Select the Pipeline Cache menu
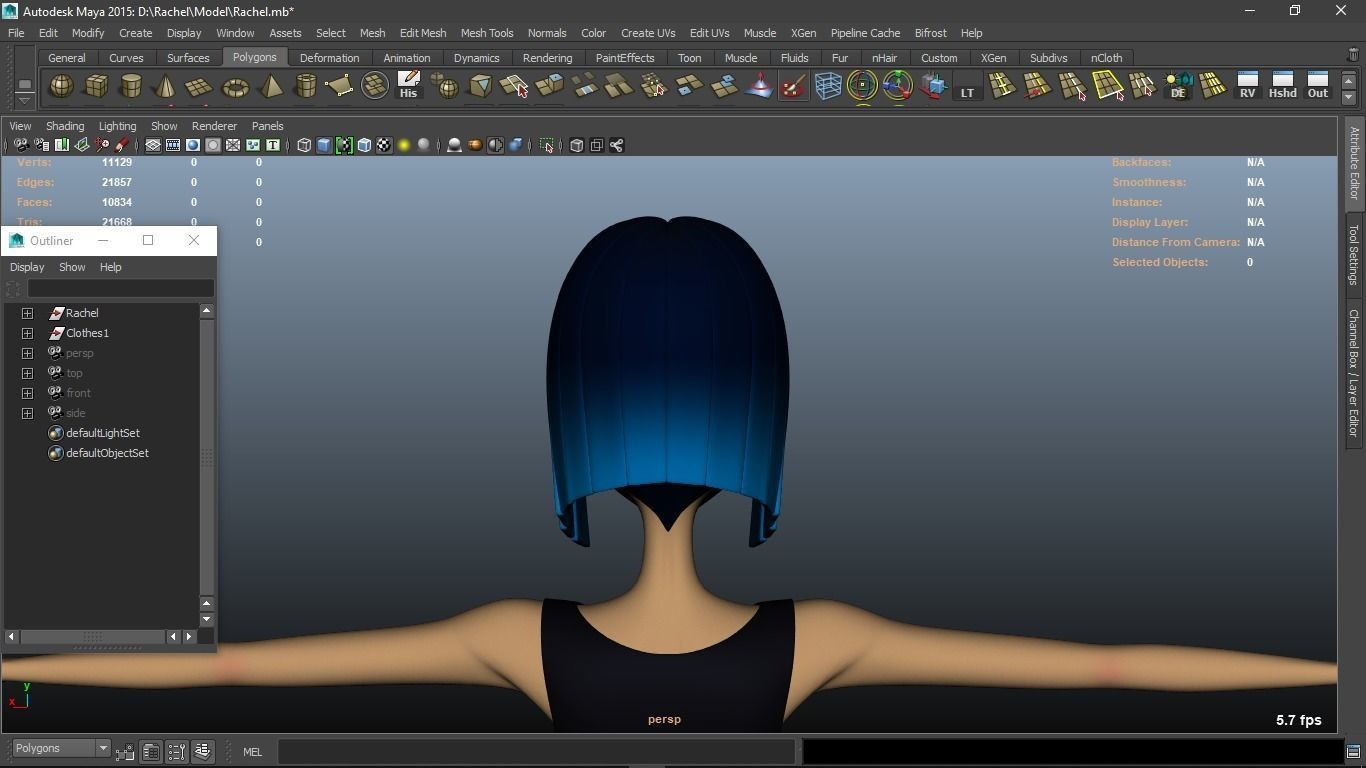The image size is (1366, 768). [865, 33]
